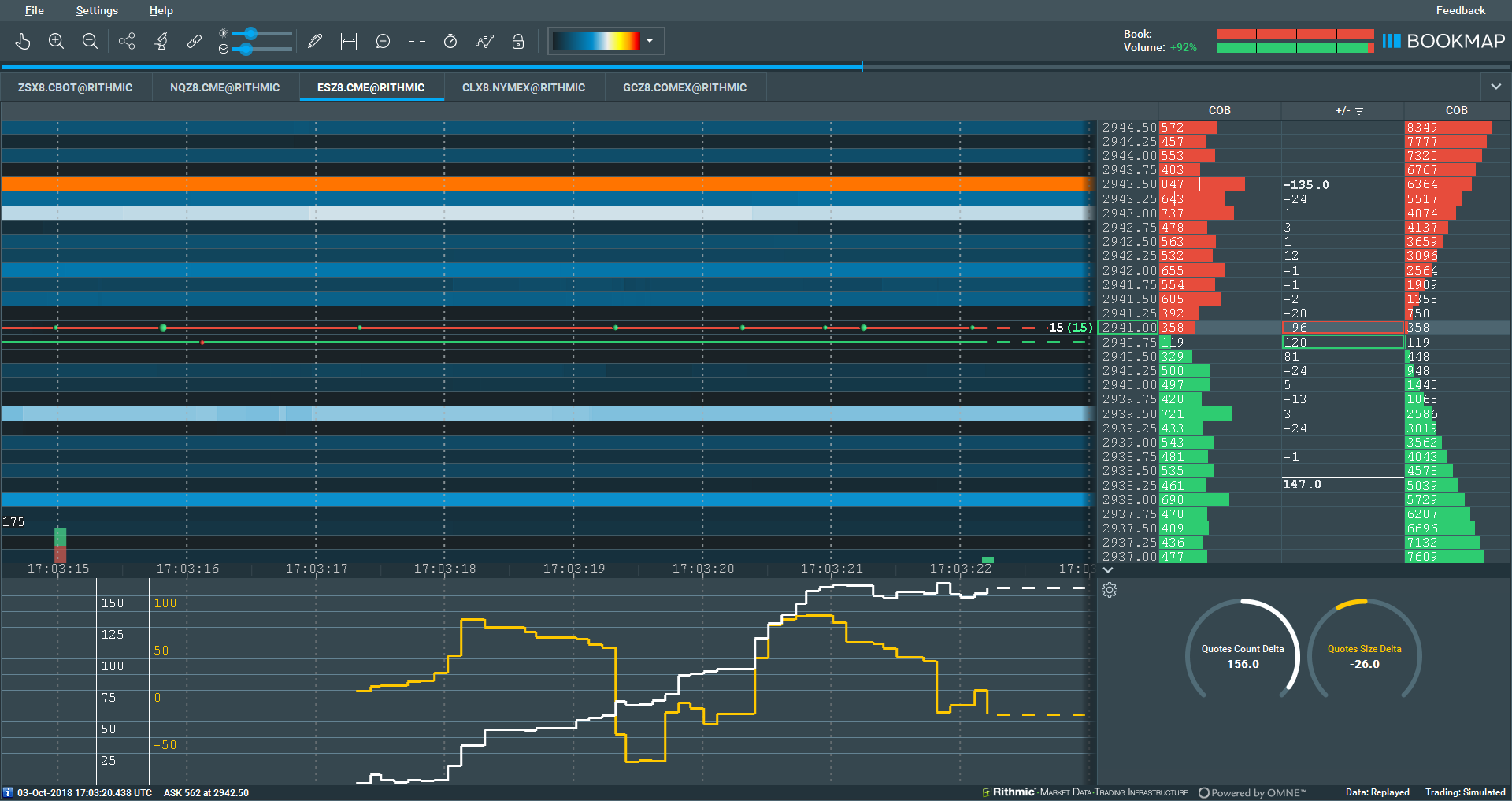Image resolution: width=1512 pixels, height=801 pixels.
Task: Select the hand pointer tool
Action: click(23, 42)
